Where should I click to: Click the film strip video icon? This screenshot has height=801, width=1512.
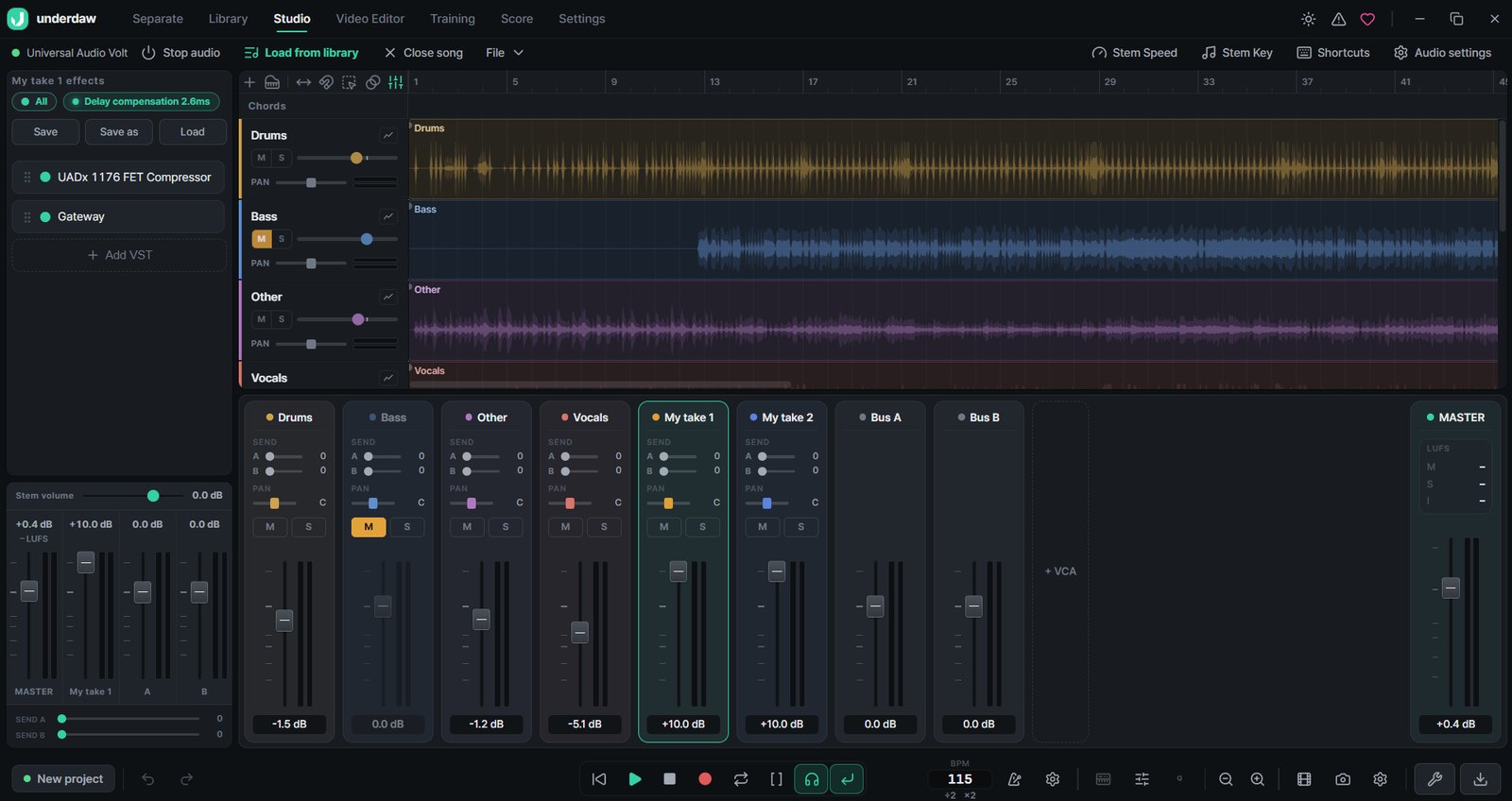(x=1304, y=779)
